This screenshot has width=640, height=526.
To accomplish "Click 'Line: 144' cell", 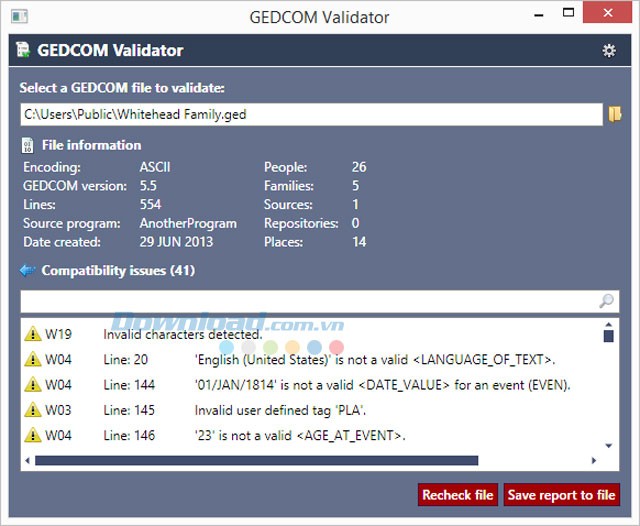I will pyautogui.click(x=129, y=385).
